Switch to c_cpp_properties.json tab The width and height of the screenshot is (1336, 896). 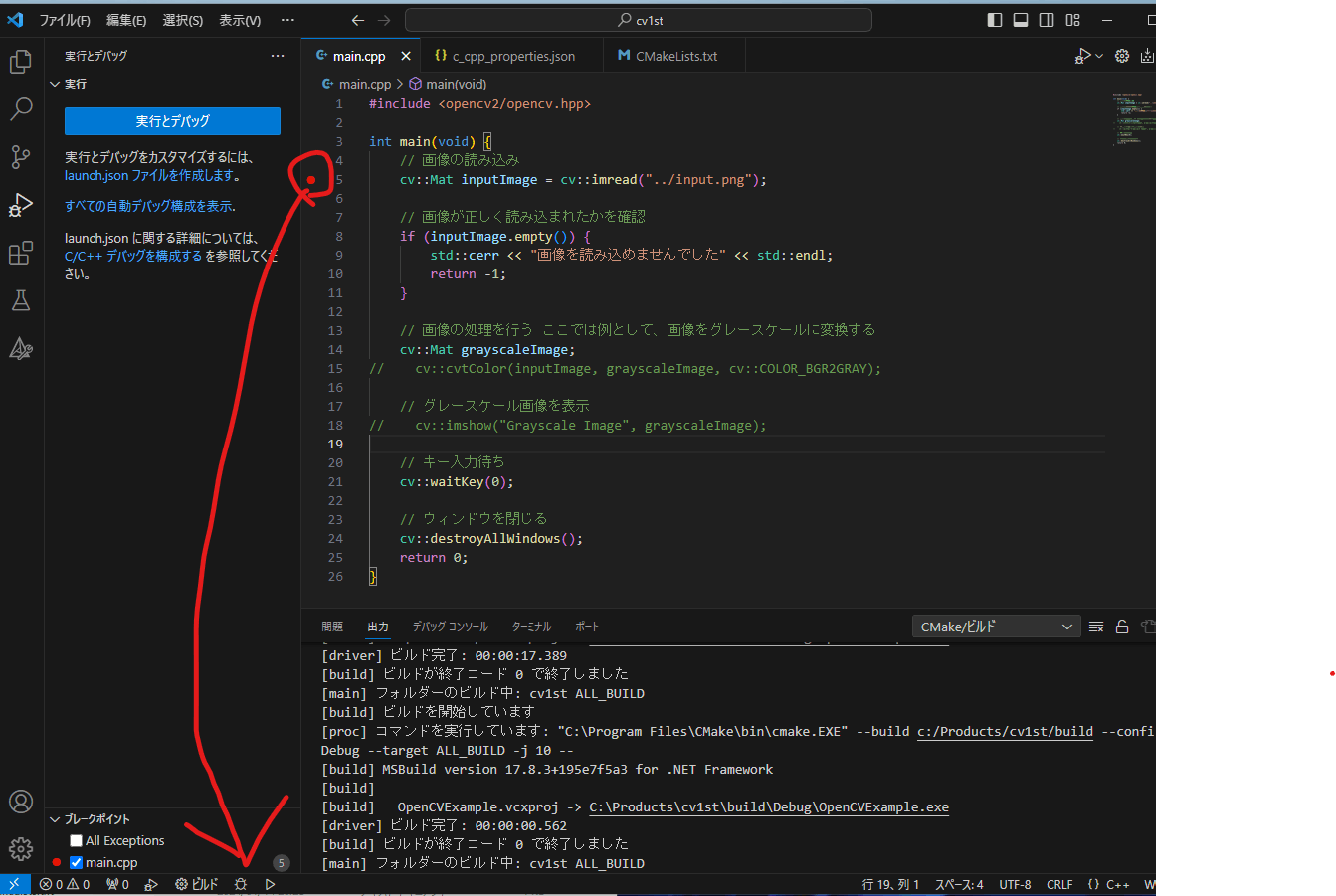(512, 57)
